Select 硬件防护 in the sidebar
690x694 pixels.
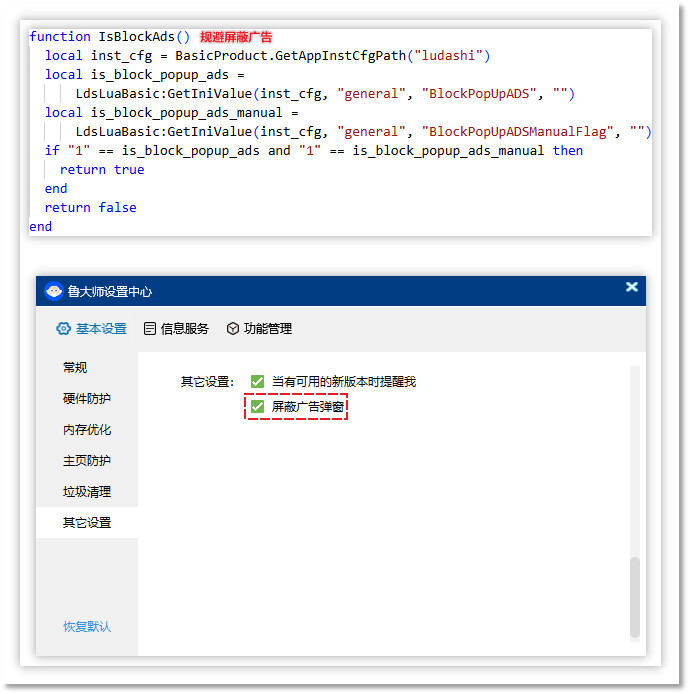click(x=87, y=399)
